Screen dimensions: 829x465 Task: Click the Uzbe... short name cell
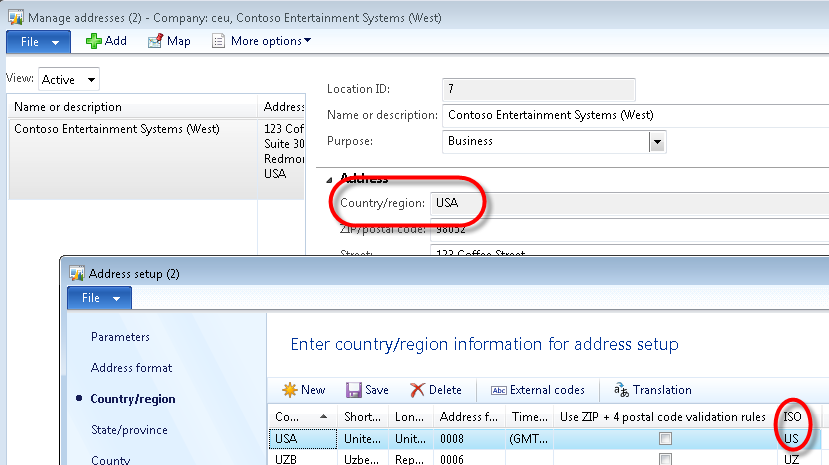(x=363, y=459)
